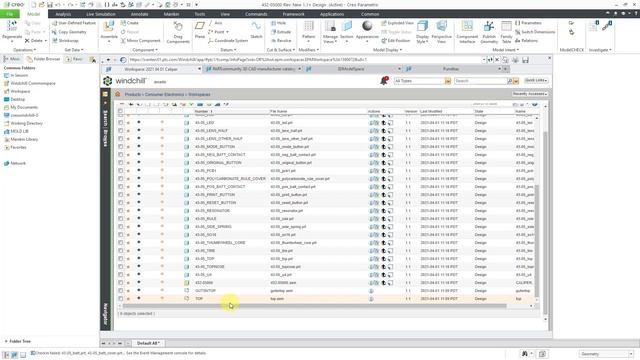Click the search magnifier icon in Windchill

pos(510,81)
